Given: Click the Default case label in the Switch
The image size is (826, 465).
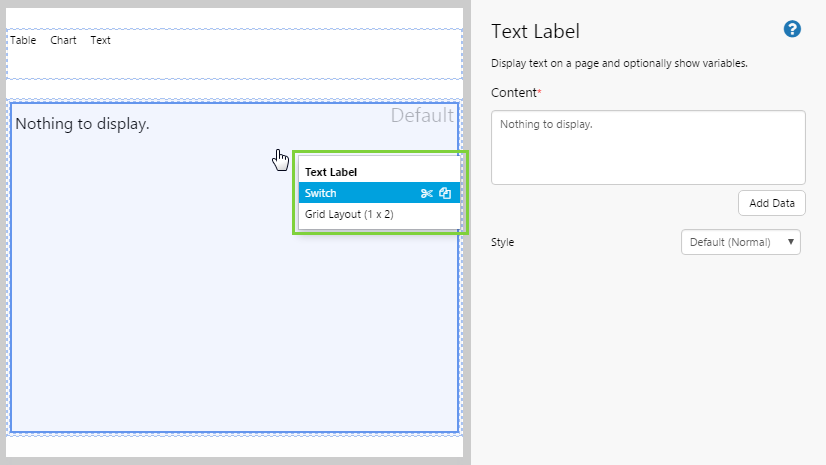Looking at the screenshot, I should coord(421,116).
